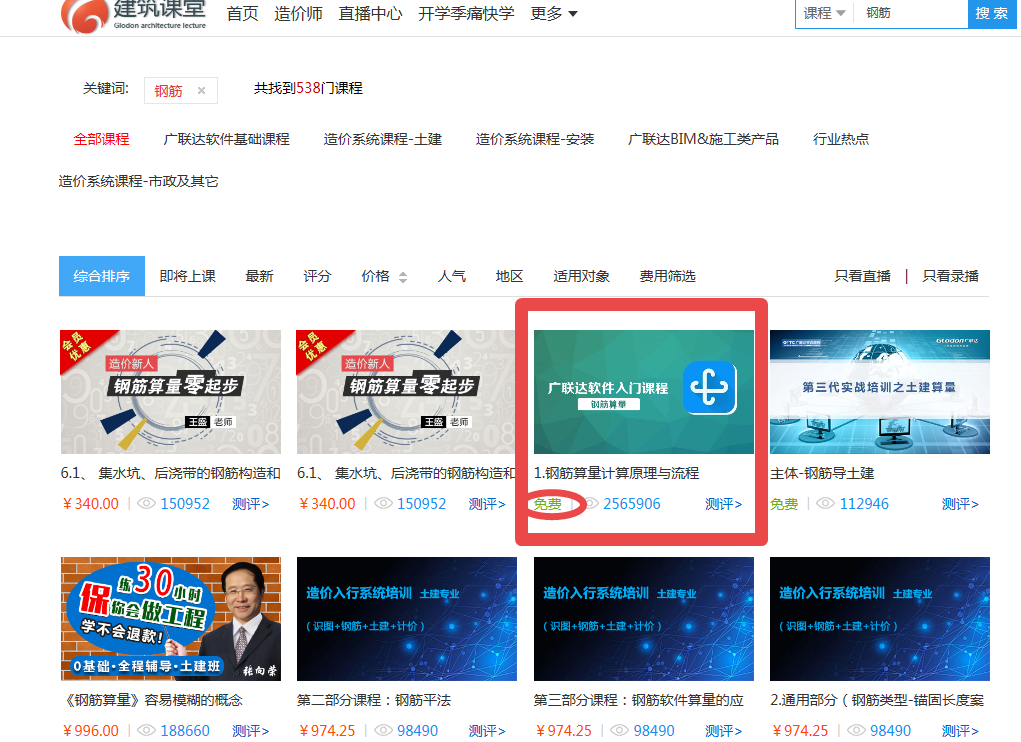Image resolution: width=1021 pixels, height=742 pixels.
Task: Select 造价系统课程-安装 category
Action: click(x=535, y=139)
